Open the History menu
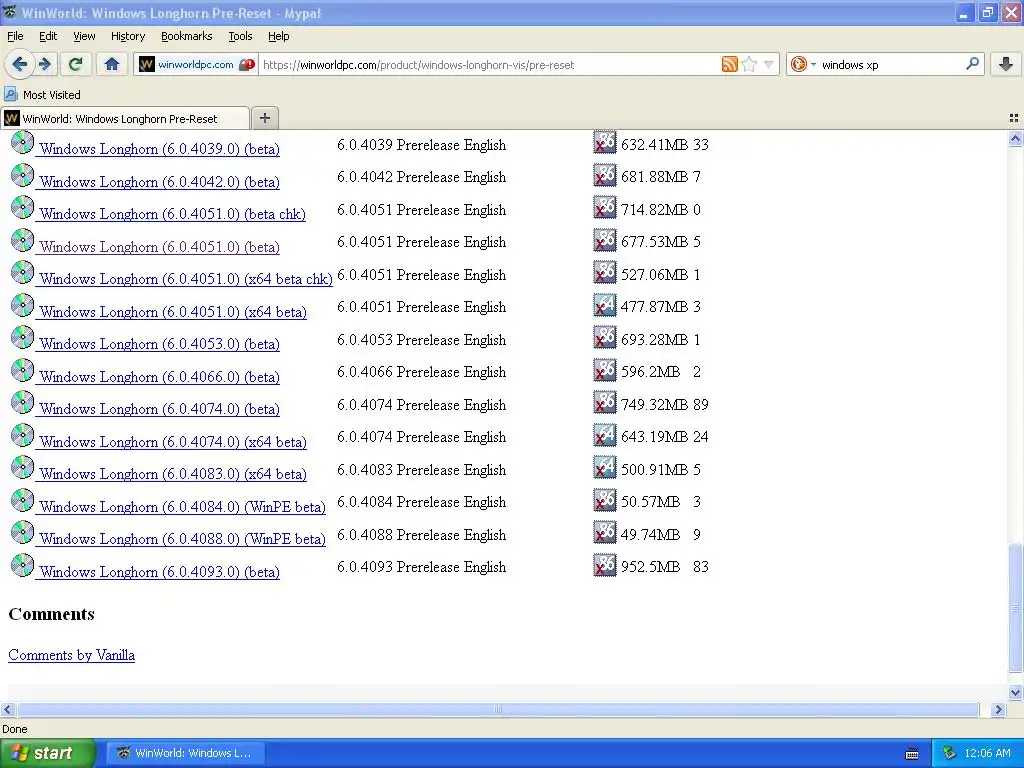This screenshot has width=1024, height=768. [127, 36]
